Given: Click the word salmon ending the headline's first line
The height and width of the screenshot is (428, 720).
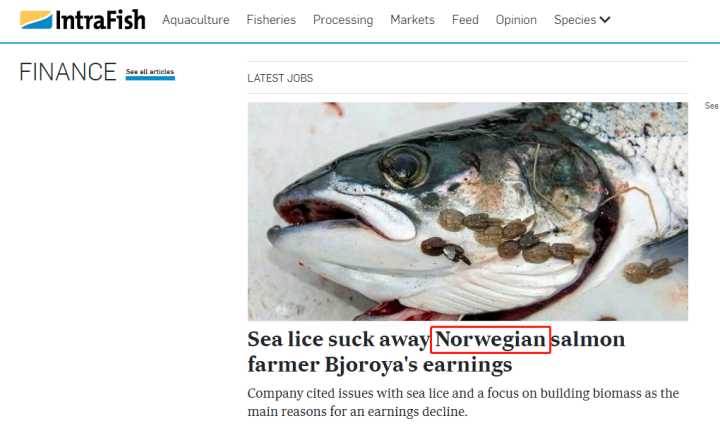Looking at the screenshot, I should click(x=588, y=340).
